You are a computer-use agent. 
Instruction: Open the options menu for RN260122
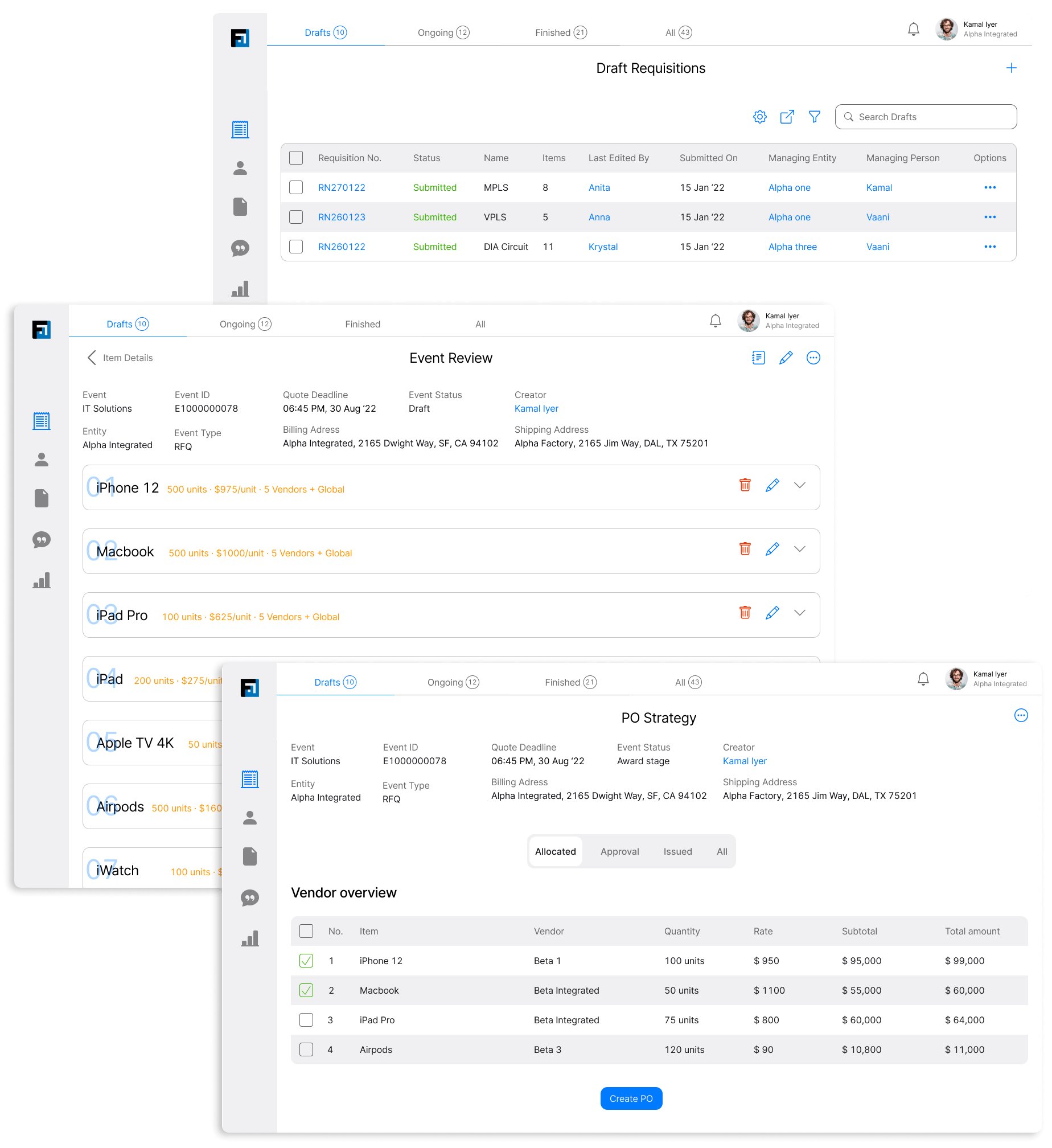point(990,247)
